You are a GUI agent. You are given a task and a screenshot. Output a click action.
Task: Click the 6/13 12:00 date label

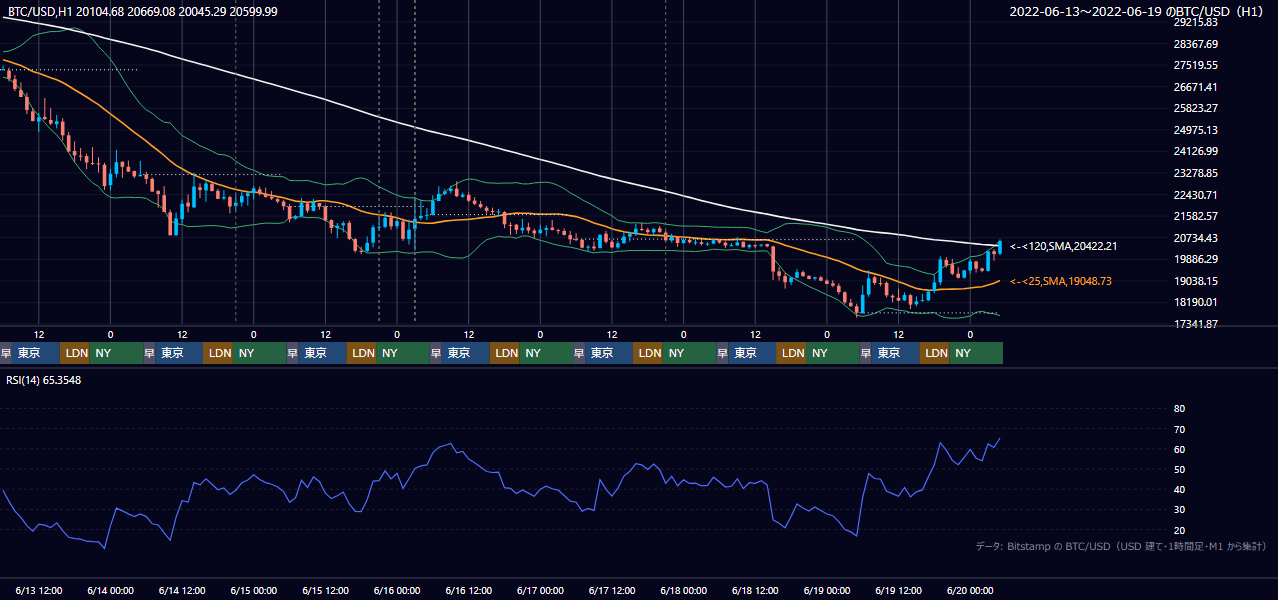39,590
